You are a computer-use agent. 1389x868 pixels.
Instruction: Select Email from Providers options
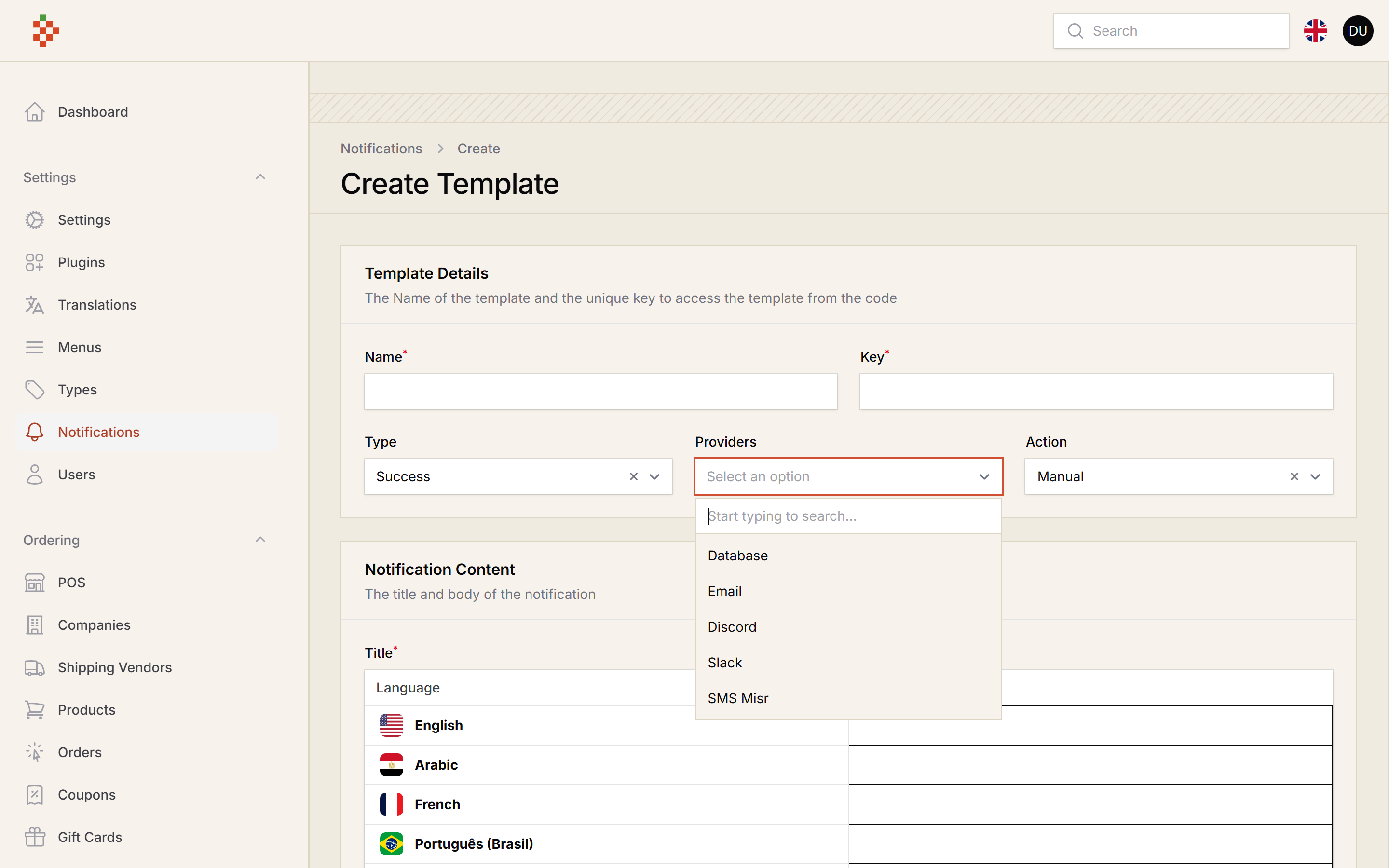848,591
